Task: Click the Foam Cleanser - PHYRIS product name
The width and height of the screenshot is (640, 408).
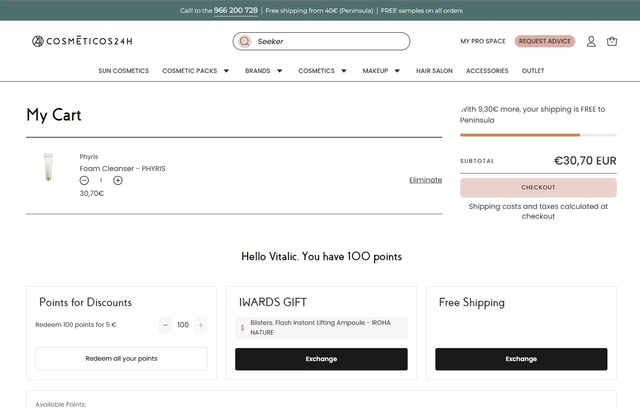Action: coord(122,169)
